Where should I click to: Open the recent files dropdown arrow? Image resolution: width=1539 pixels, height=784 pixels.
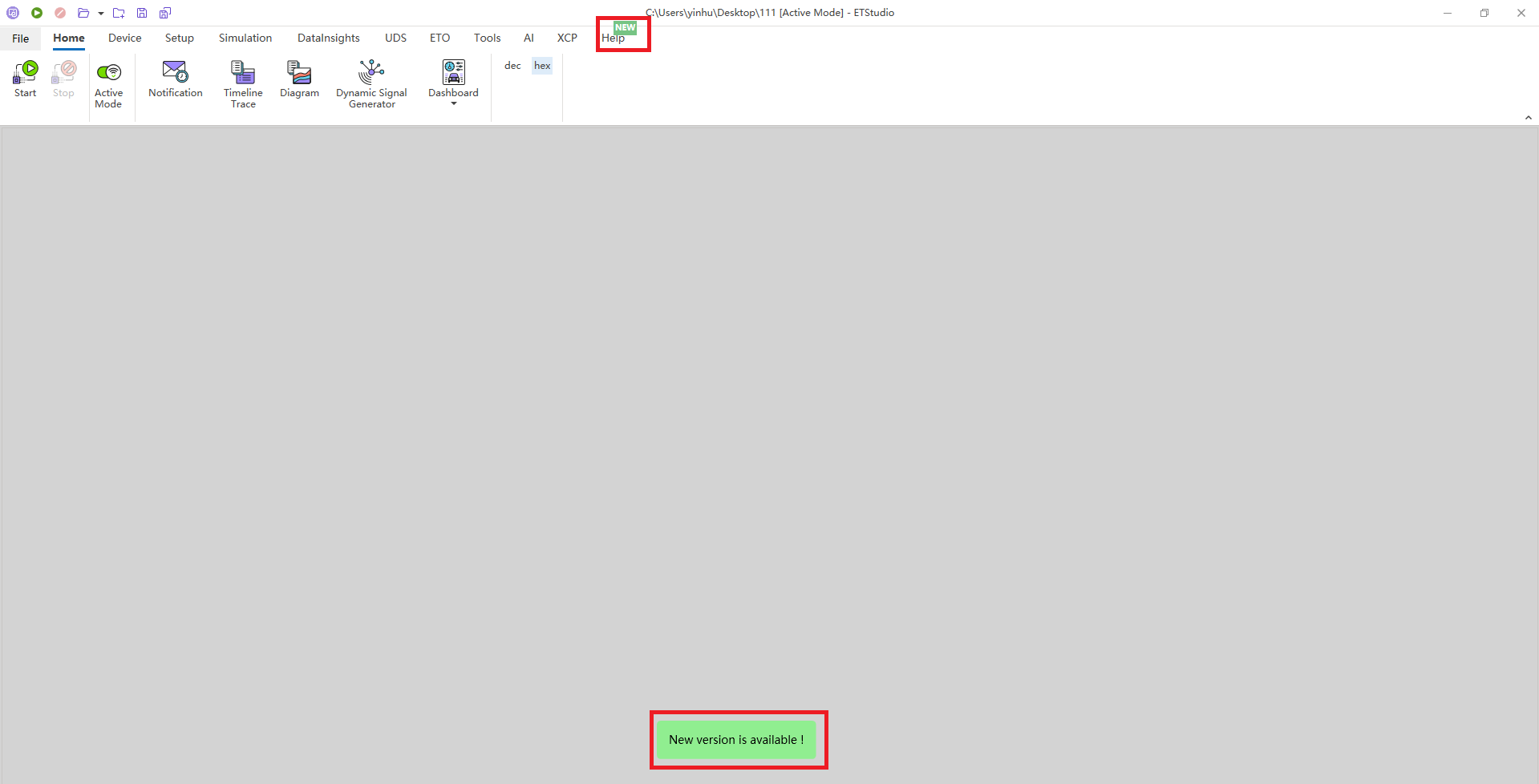101,13
